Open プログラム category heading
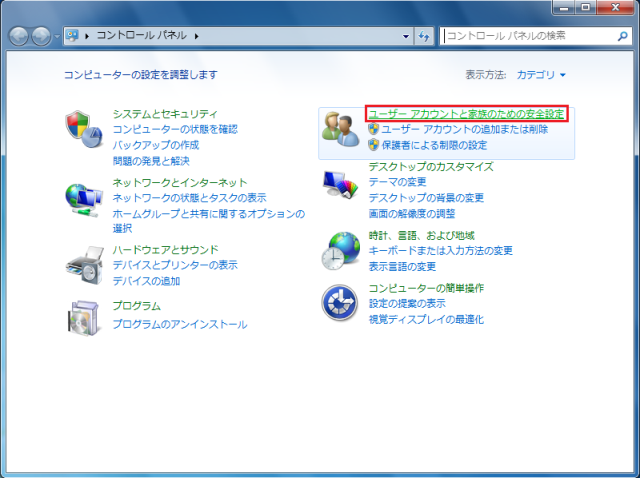The image size is (640, 478). [137, 306]
